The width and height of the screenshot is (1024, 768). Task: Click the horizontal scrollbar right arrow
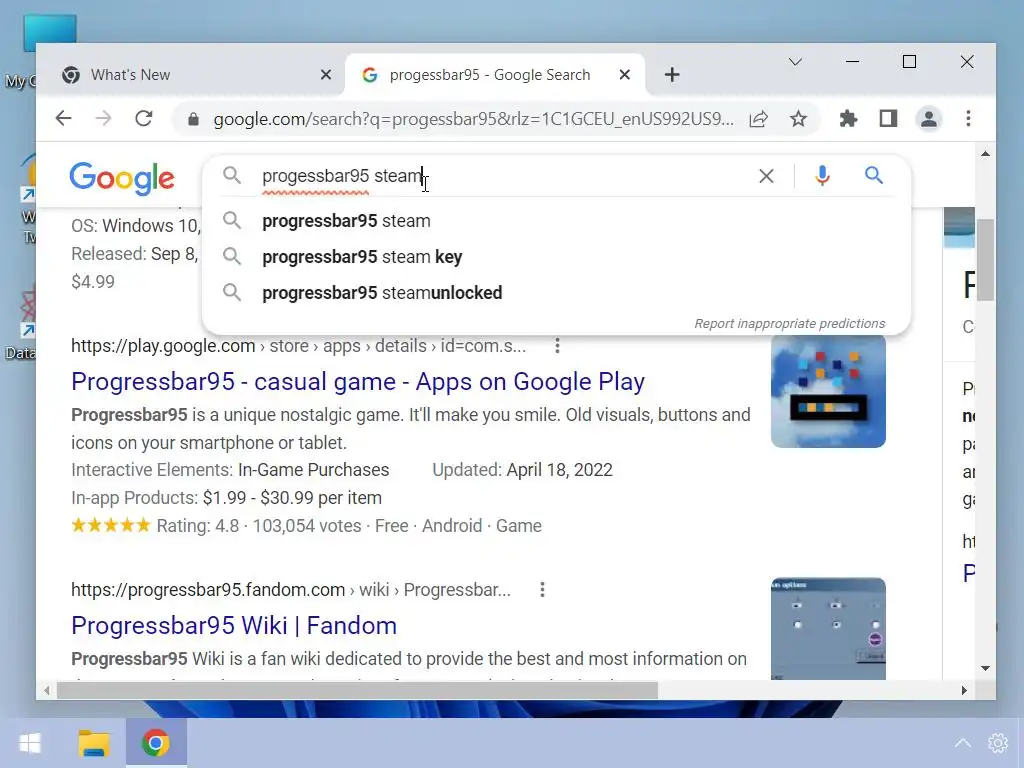tap(964, 690)
